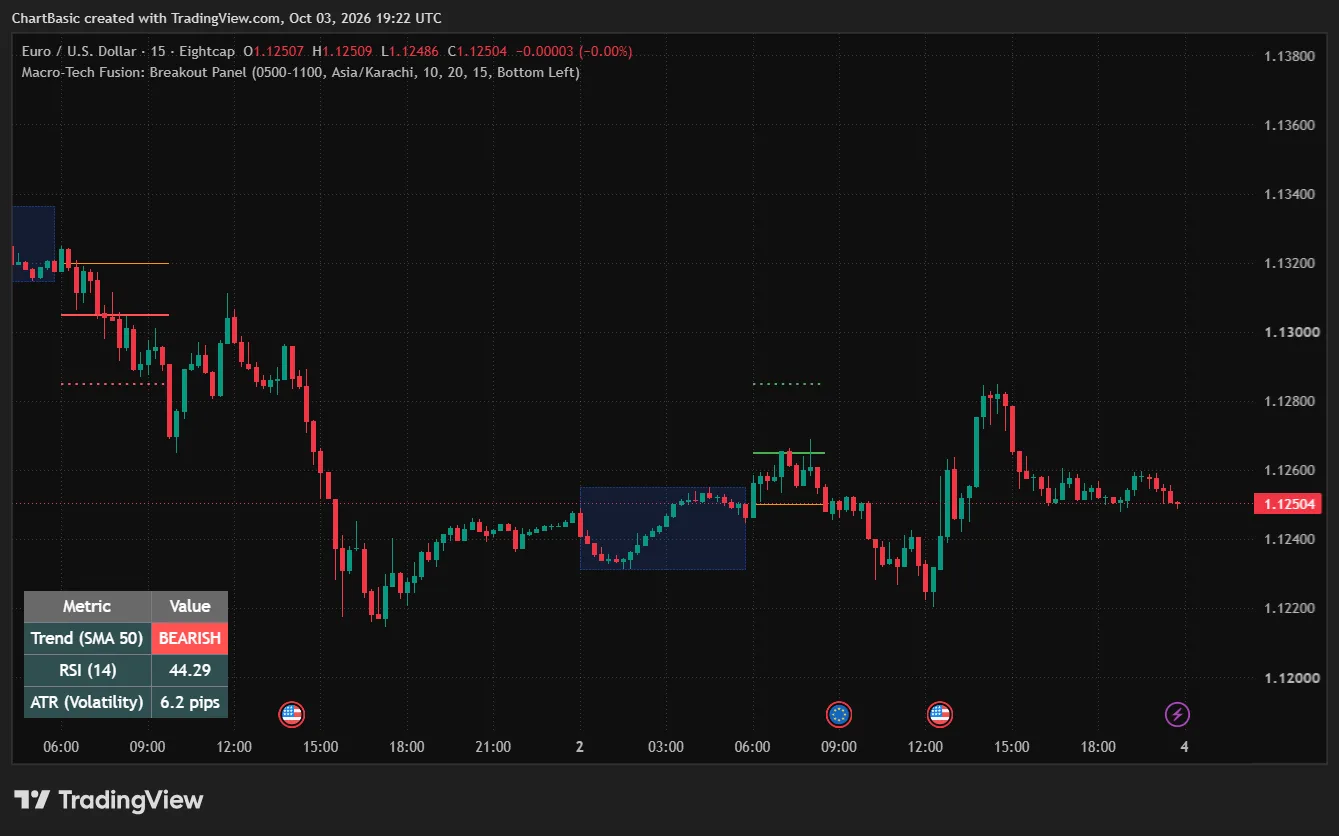Select the Euro / U.S. Dollar symbol title
This screenshot has height=836, width=1339.
[79, 51]
